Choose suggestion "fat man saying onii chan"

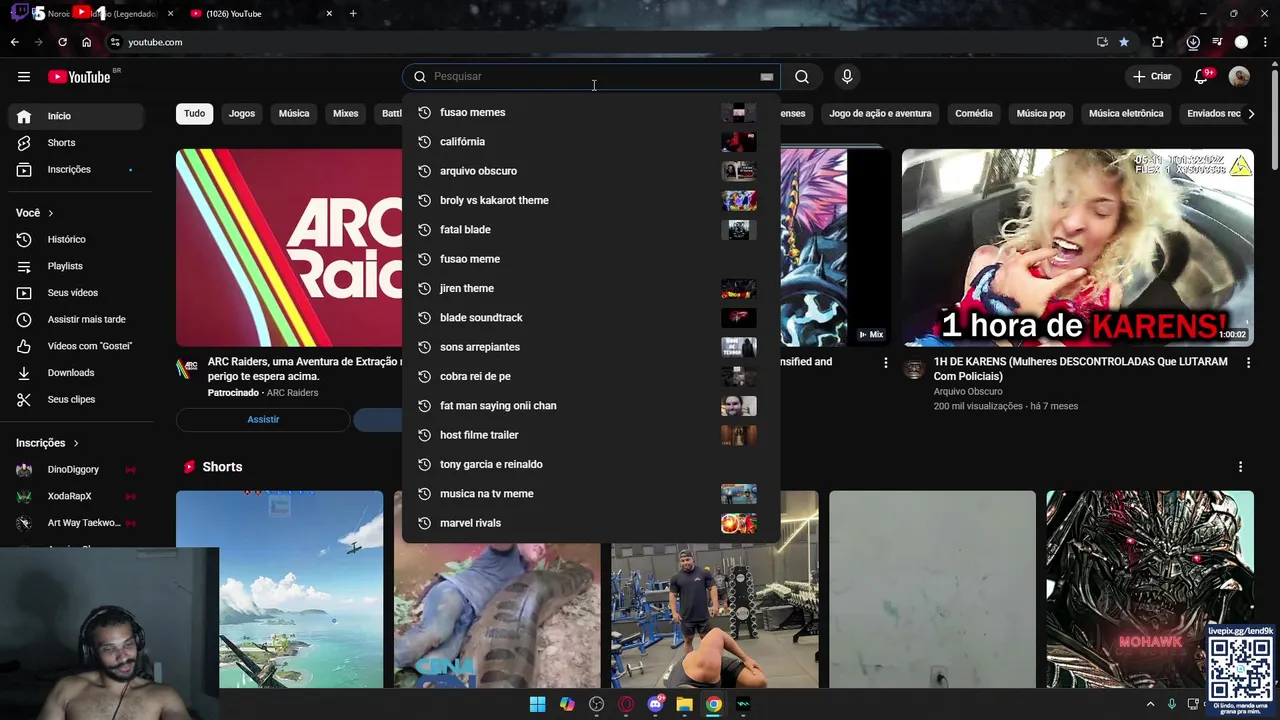(x=591, y=406)
